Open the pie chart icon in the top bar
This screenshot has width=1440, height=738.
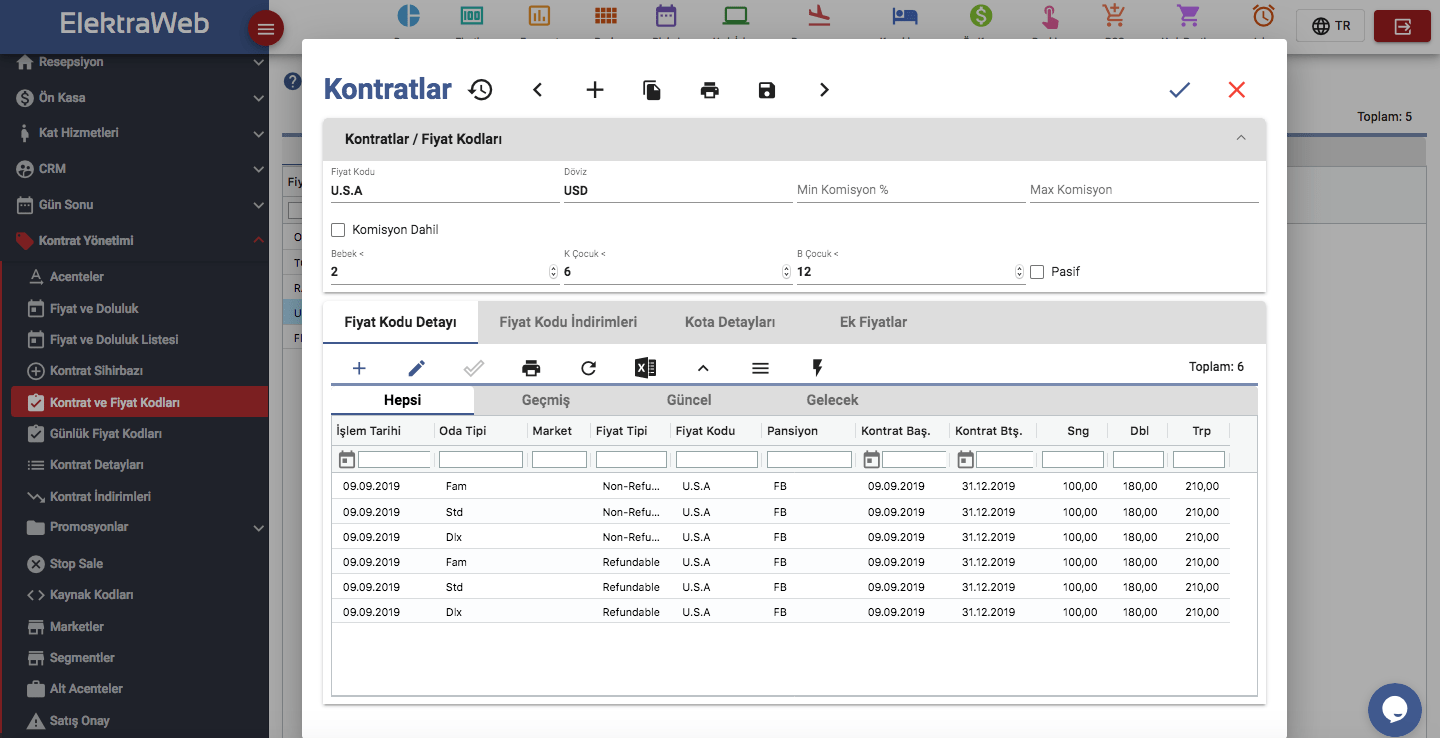click(x=408, y=16)
